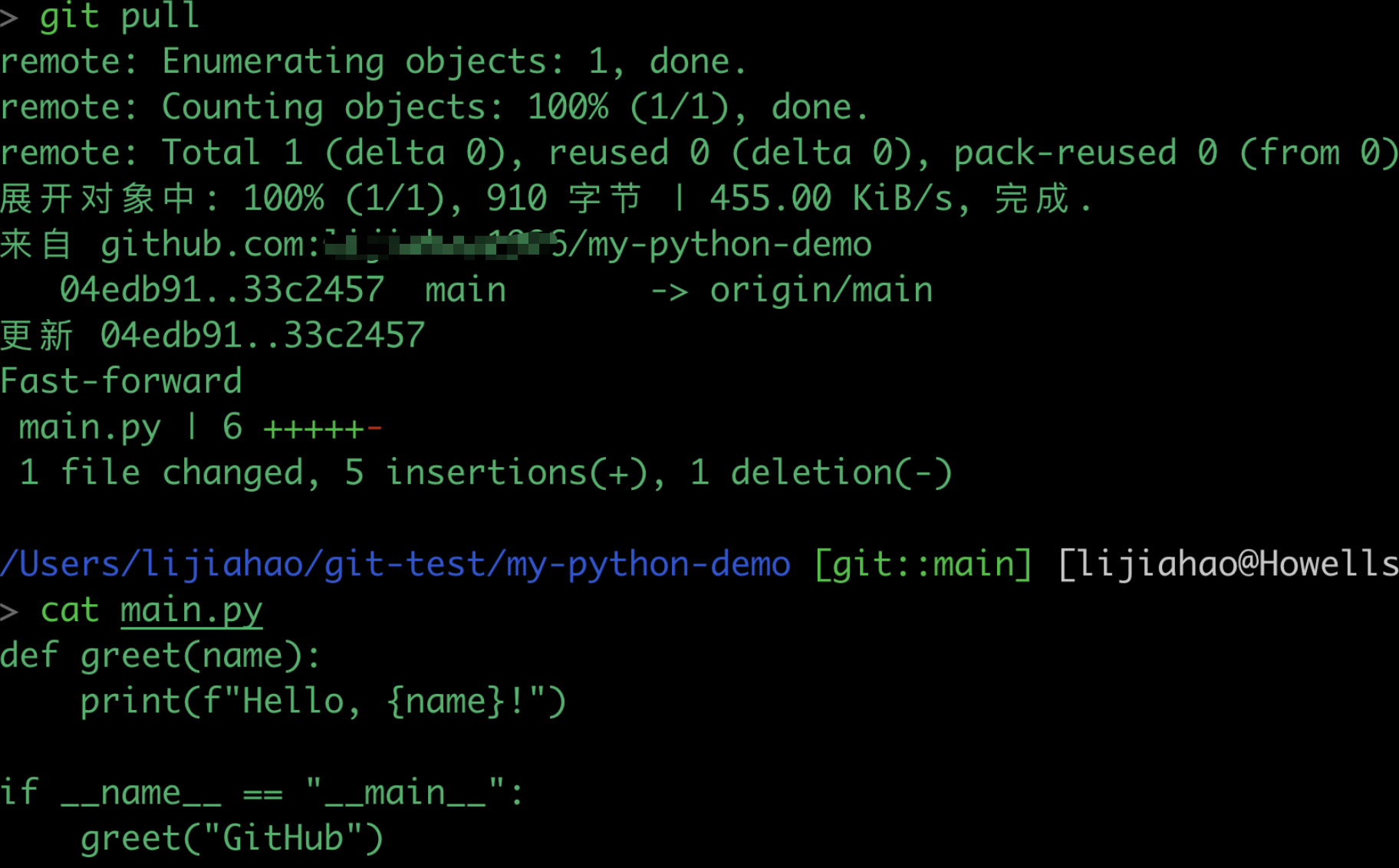Click the red minus sign in diffstat
Screen dimensions: 1399x868
click(374, 427)
